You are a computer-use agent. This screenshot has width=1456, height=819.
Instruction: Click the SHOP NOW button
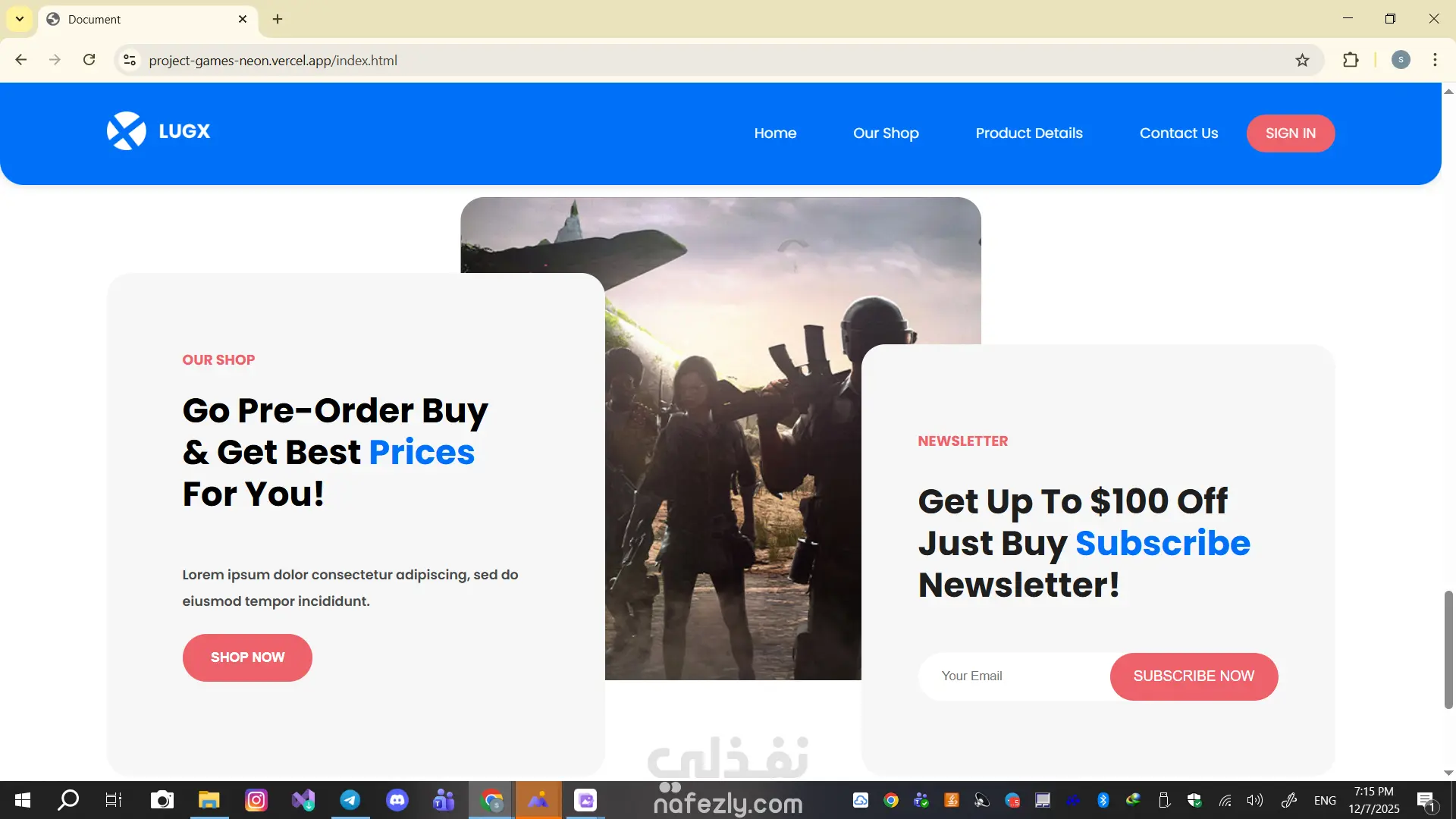[x=247, y=657]
